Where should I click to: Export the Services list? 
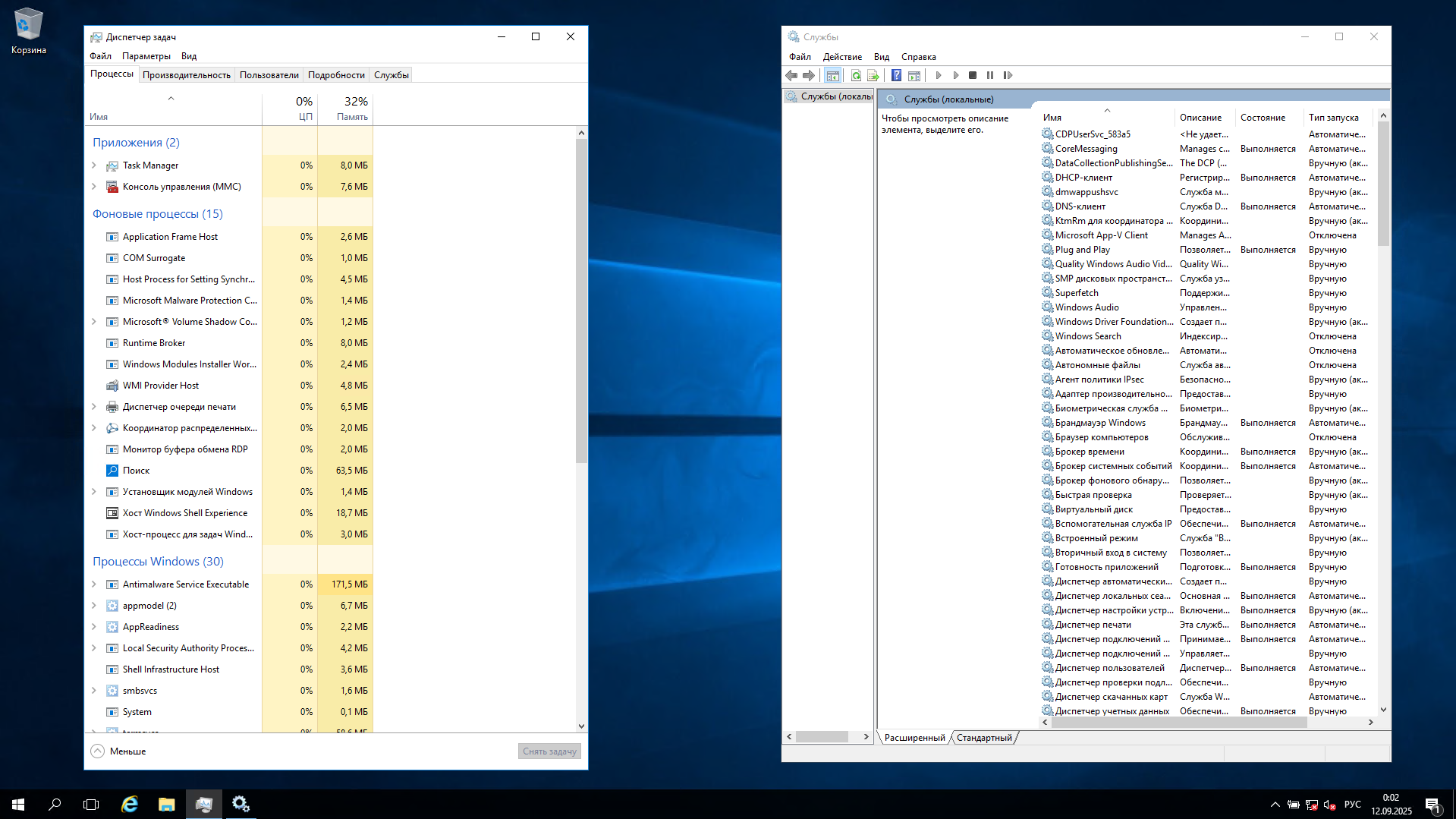pos(873,75)
